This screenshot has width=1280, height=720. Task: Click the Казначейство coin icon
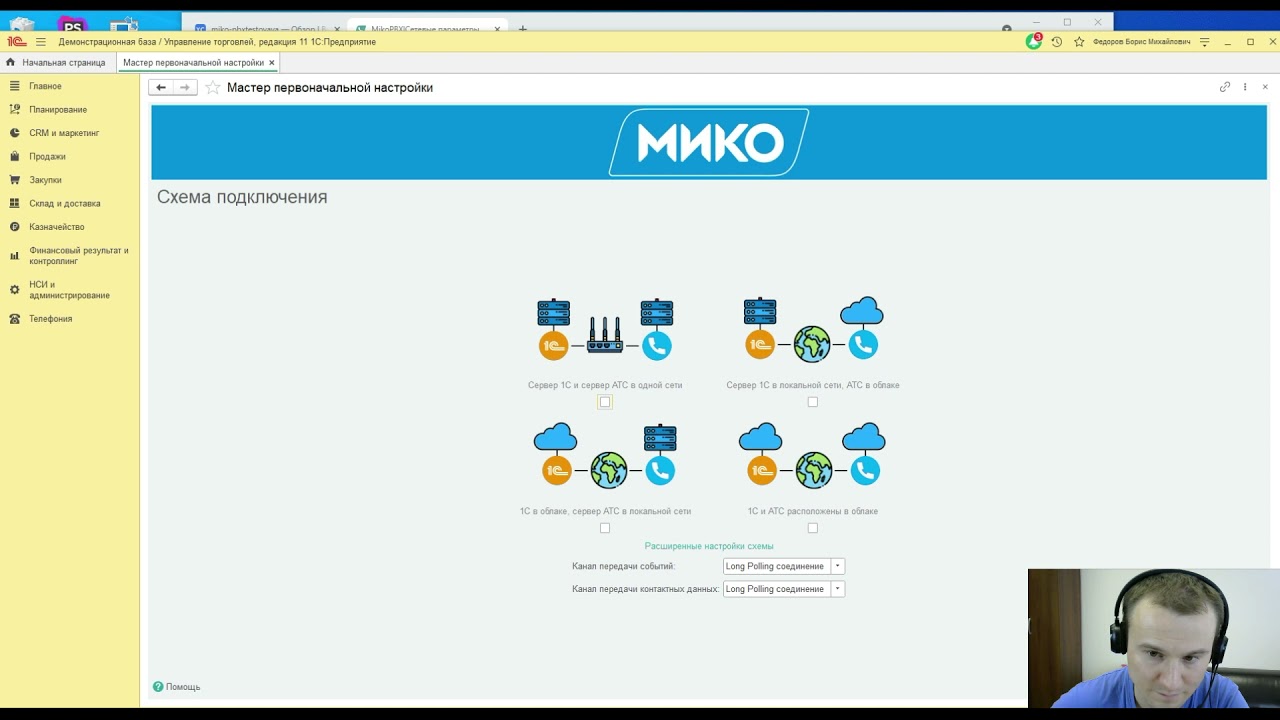coord(15,227)
